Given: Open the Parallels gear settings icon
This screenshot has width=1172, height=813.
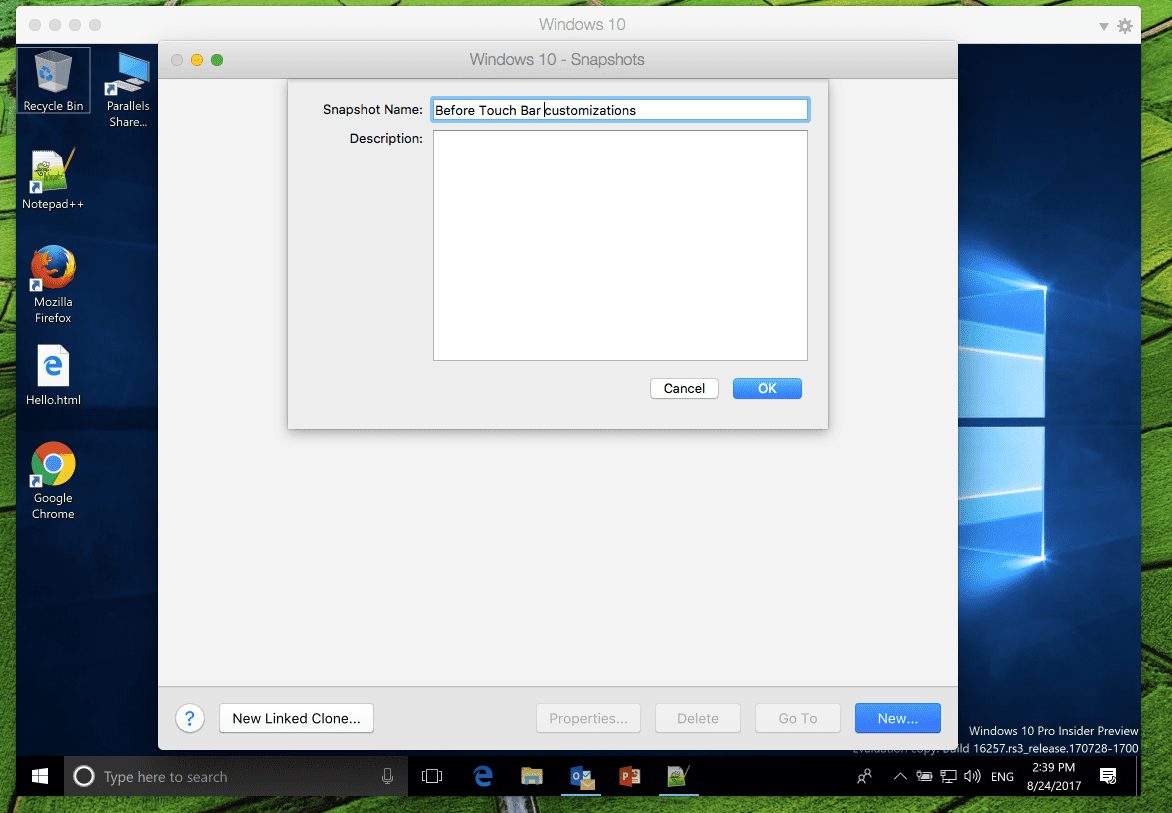Looking at the screenshot, I should point(1125,26).
